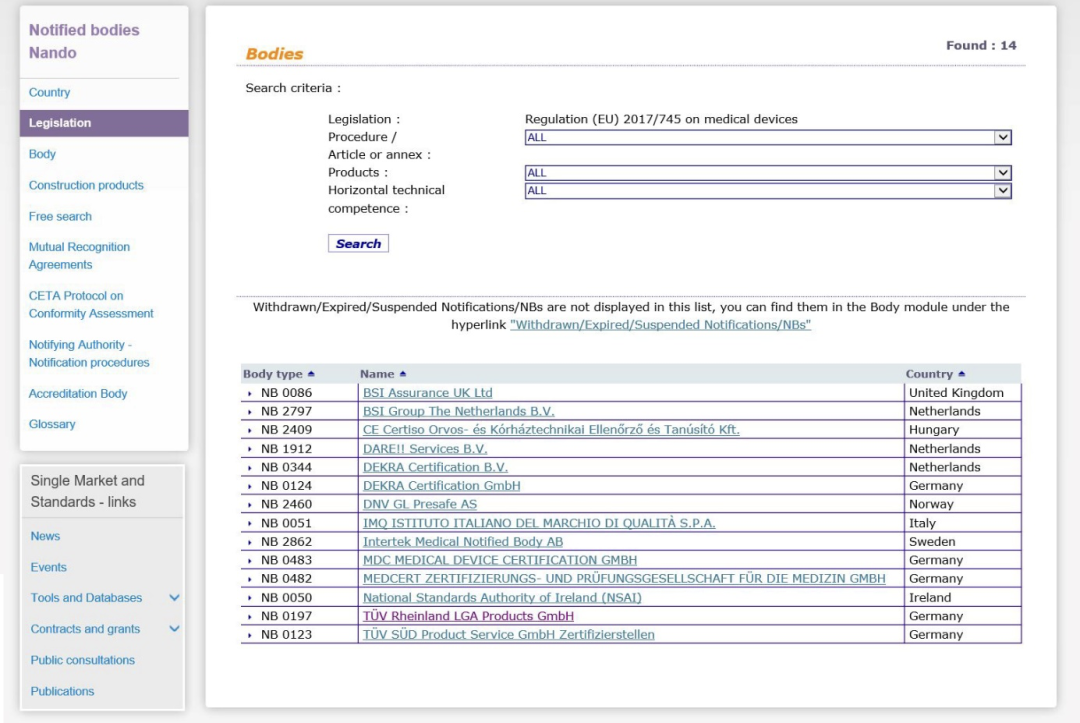Click NB 0086 body number

(x=286, y=392)
